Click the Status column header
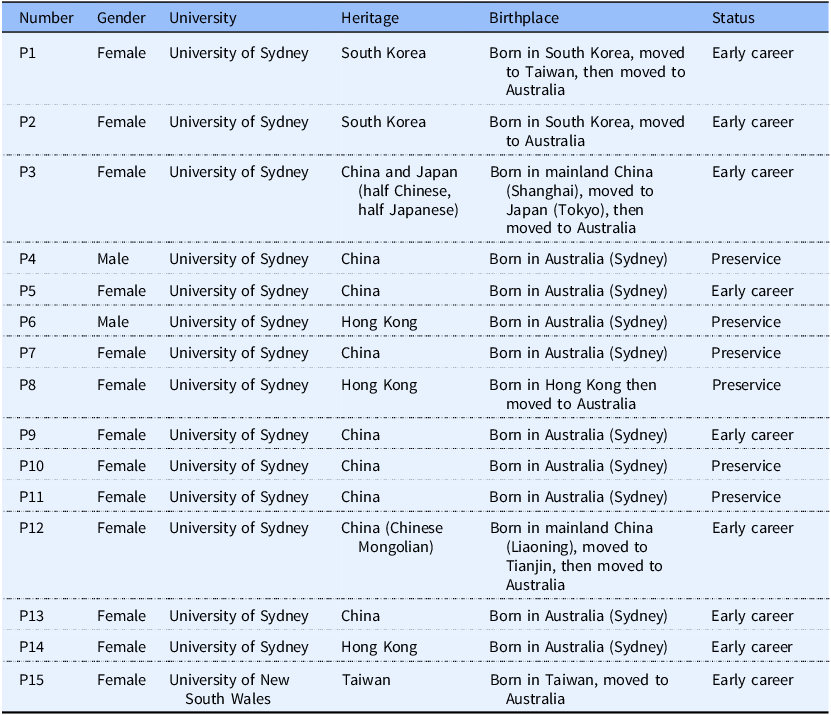 (733, 18)
